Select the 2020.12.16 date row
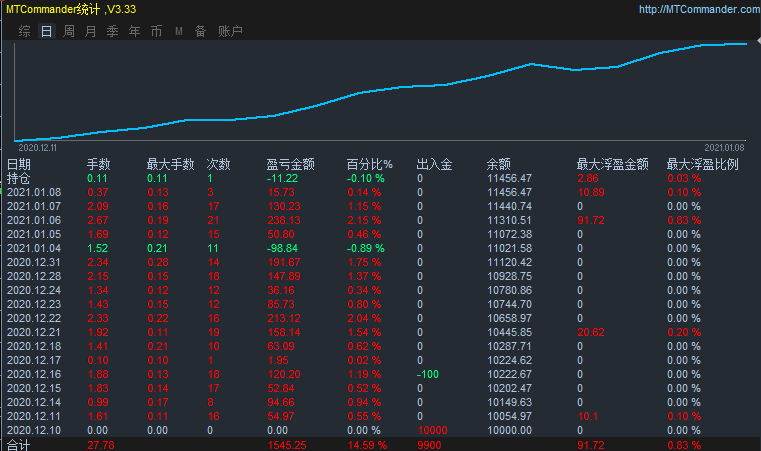The width and height of the screenshot is (761, 451). click(34, 375)
